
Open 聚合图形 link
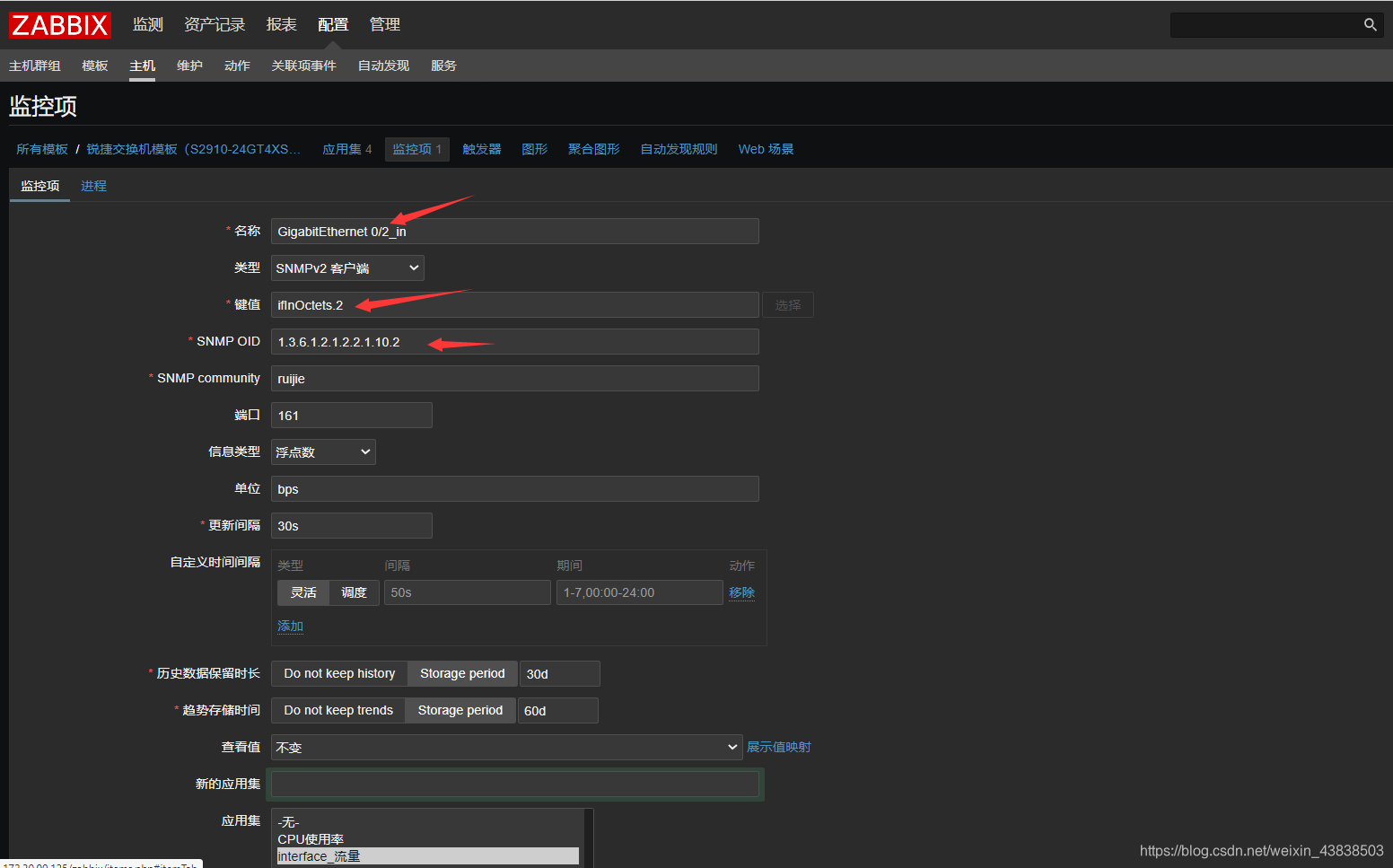click(594, 149)
